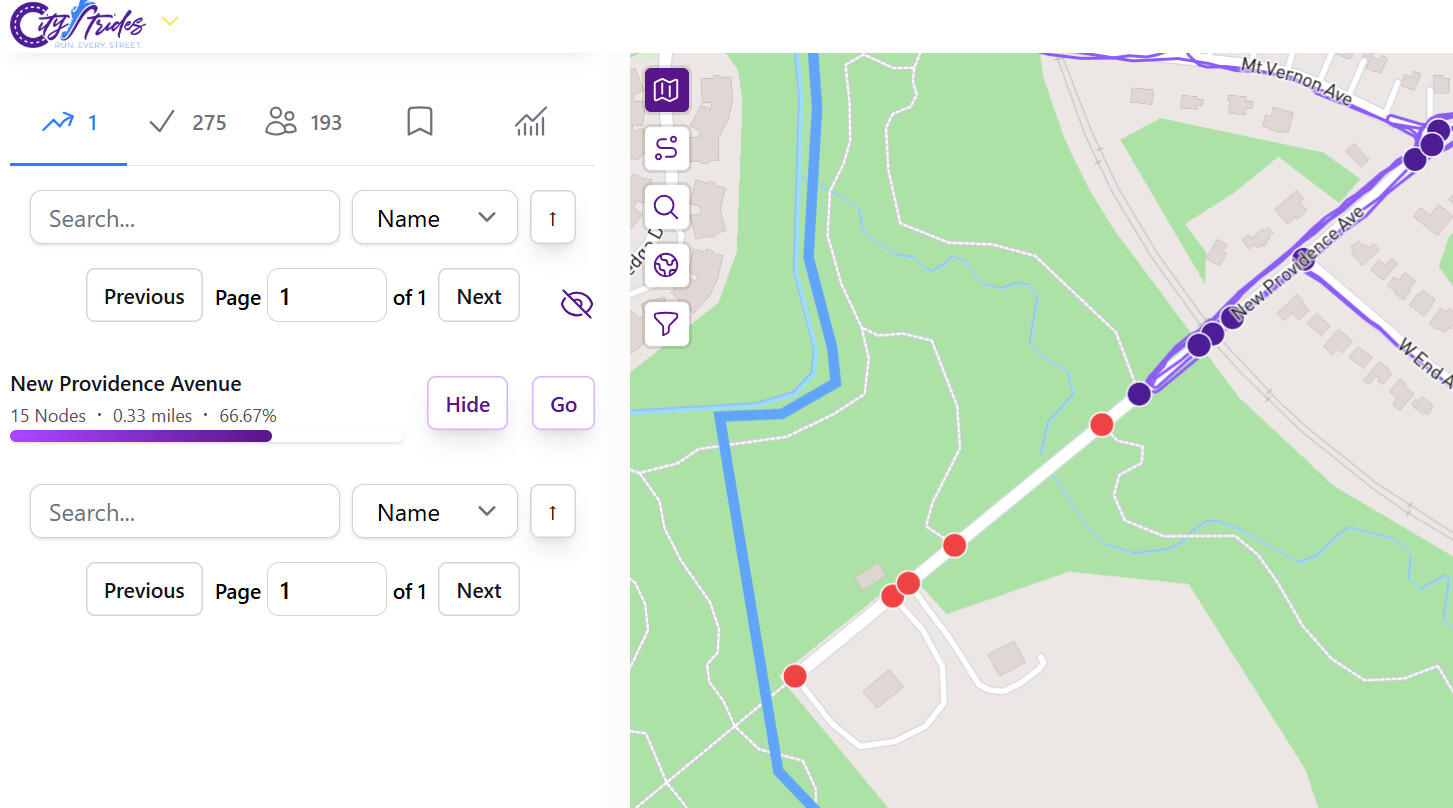
Task: Click the CityStrides logo
Action: click(x=77, y=25)
